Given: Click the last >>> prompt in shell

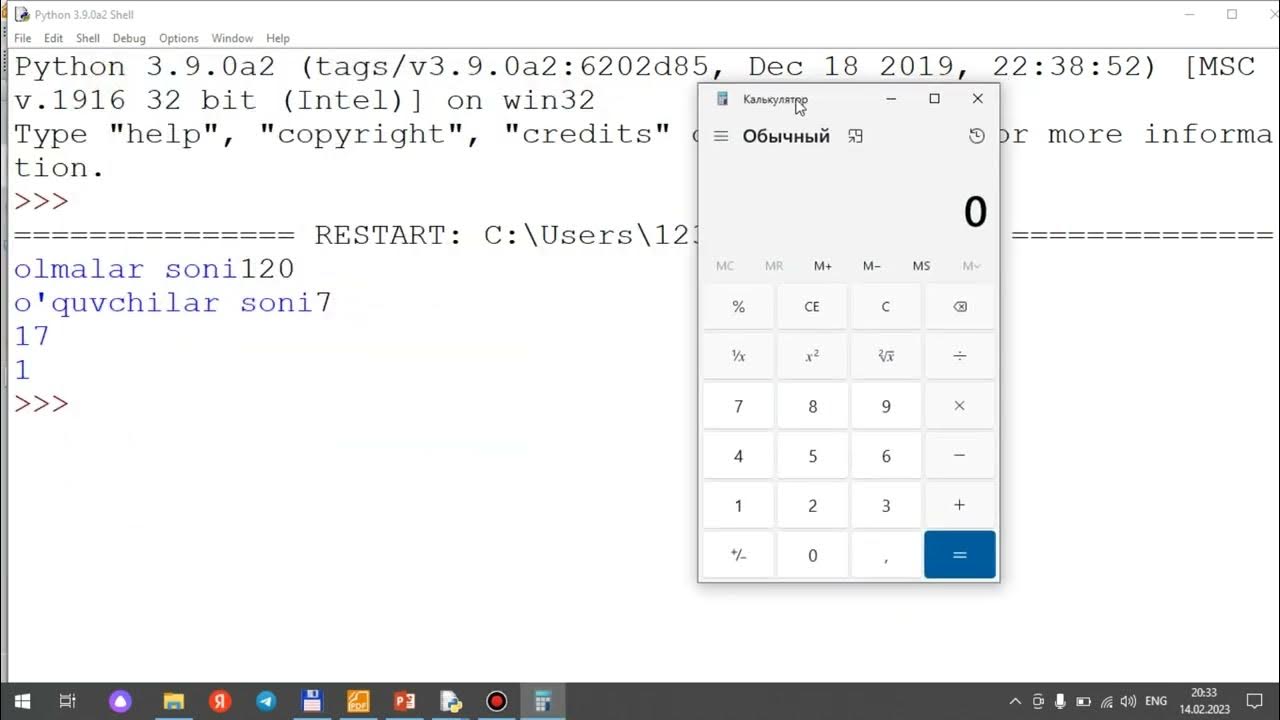Looking at the screenshot, I should tap(41, 404).
